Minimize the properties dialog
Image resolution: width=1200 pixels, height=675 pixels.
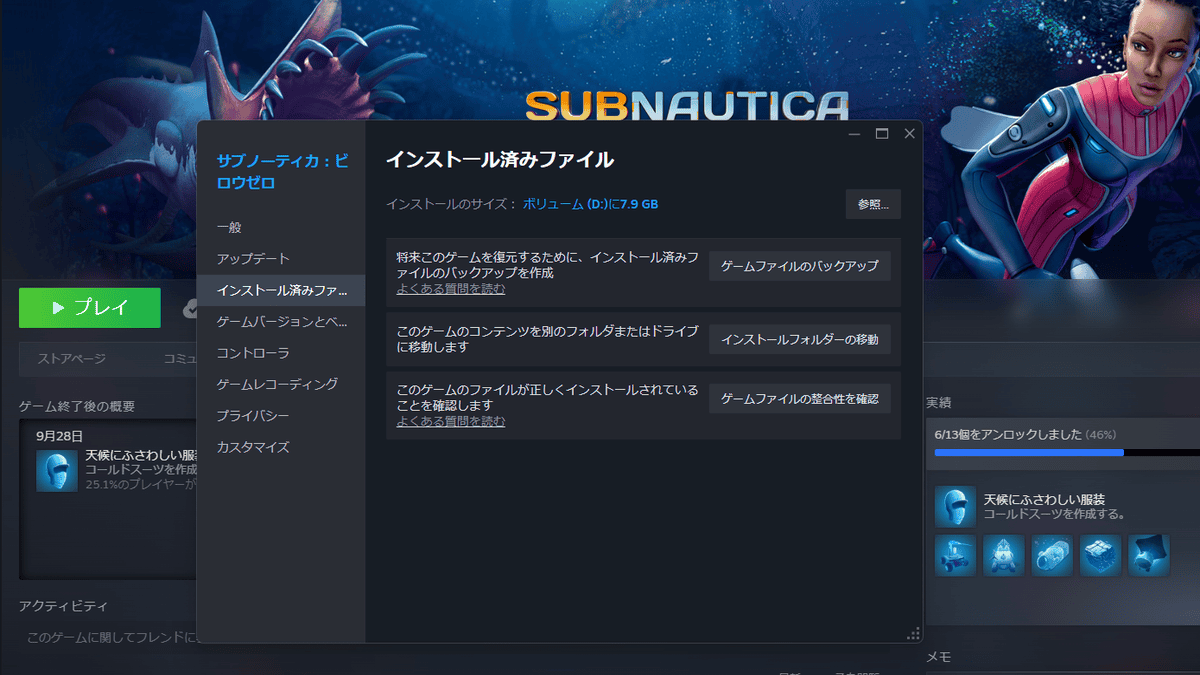(854, 133)
